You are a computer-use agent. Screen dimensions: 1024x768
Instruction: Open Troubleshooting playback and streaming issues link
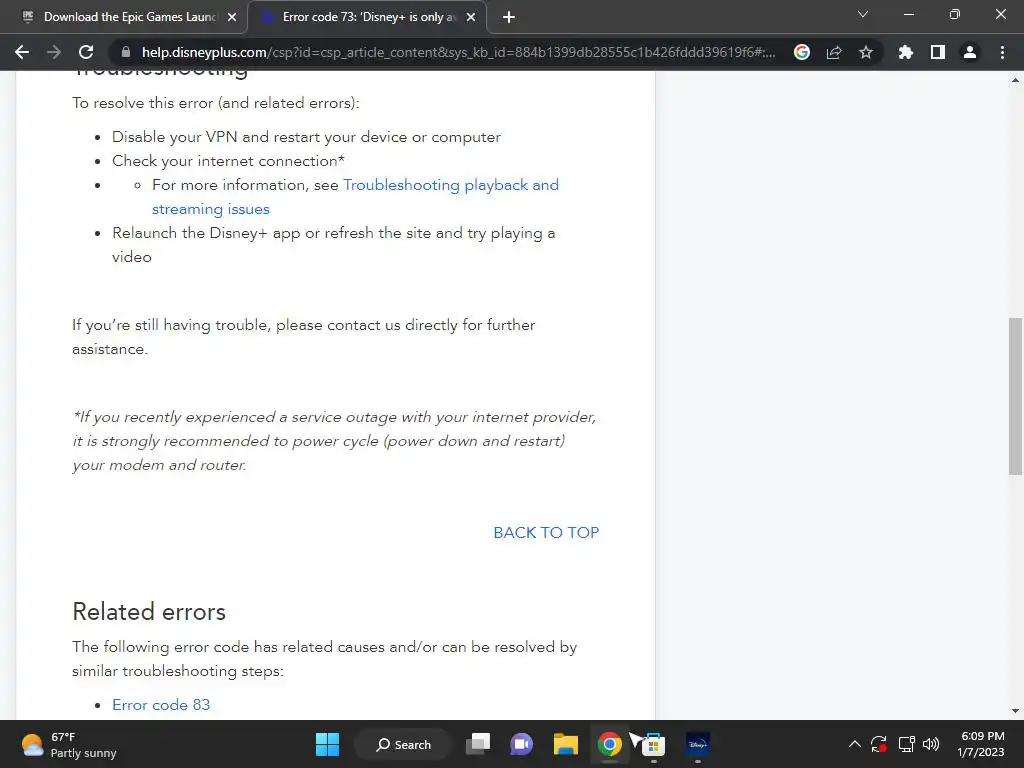point(355,197)
